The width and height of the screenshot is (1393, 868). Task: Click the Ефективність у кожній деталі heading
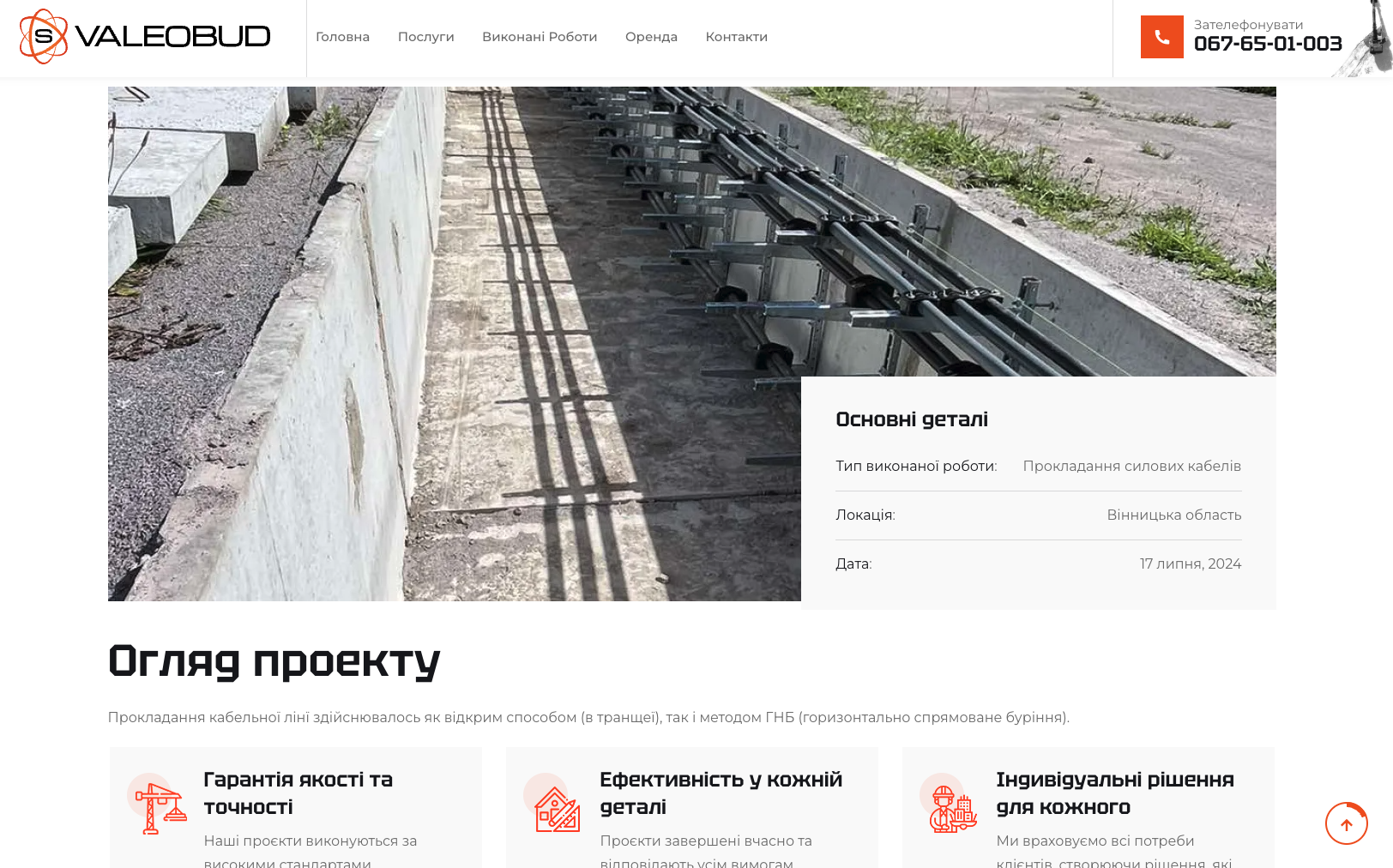[721, 793]
